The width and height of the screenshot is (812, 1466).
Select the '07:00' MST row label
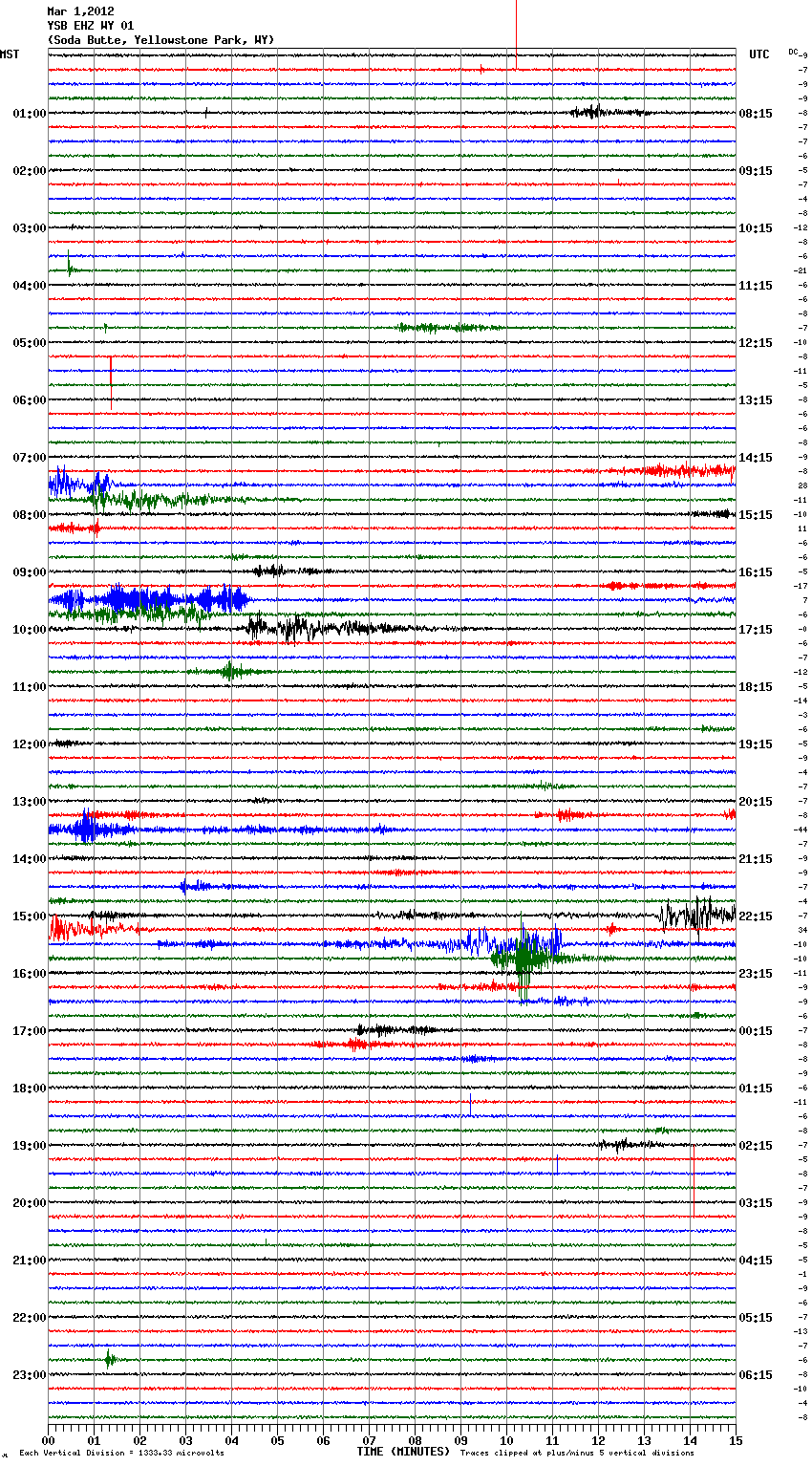coord(30,458)
